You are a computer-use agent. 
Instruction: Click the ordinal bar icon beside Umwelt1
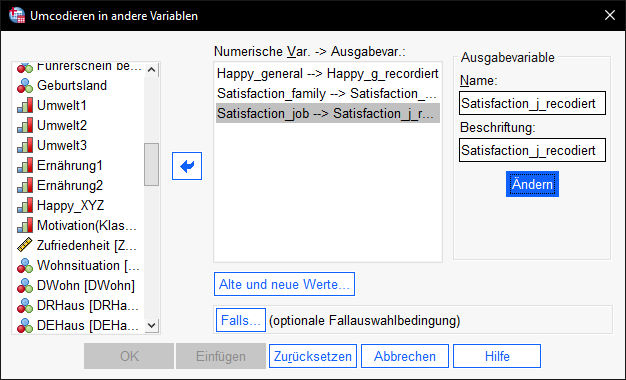(25, 105)
